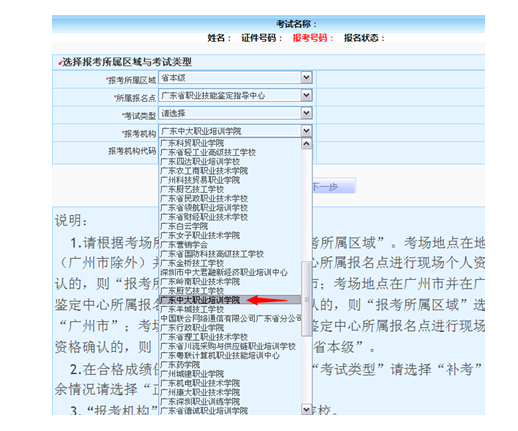Select 广东中大职业培训学院 in the list
Image resolution: width=518 pixels, height=431 pixels.
point(230,300)
